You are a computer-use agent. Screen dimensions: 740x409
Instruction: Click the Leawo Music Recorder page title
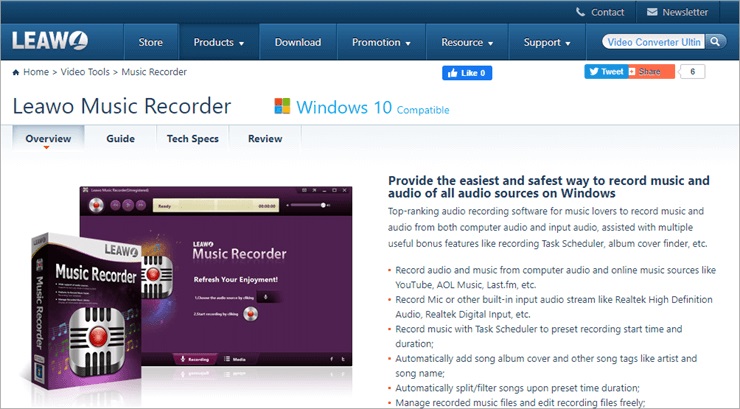[122, 106]
